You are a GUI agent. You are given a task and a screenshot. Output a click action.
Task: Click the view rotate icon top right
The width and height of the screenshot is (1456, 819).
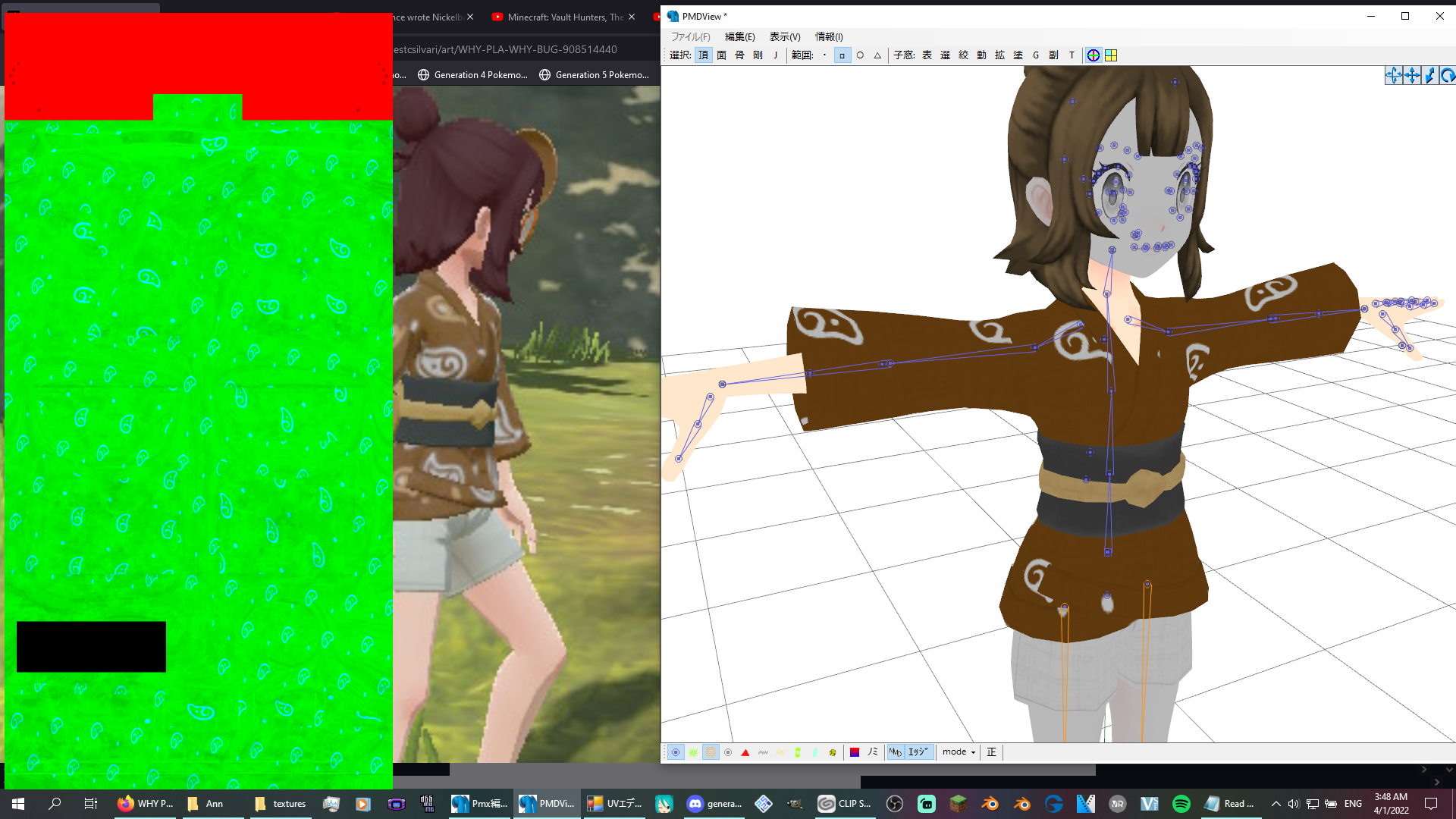[1448, 75]
